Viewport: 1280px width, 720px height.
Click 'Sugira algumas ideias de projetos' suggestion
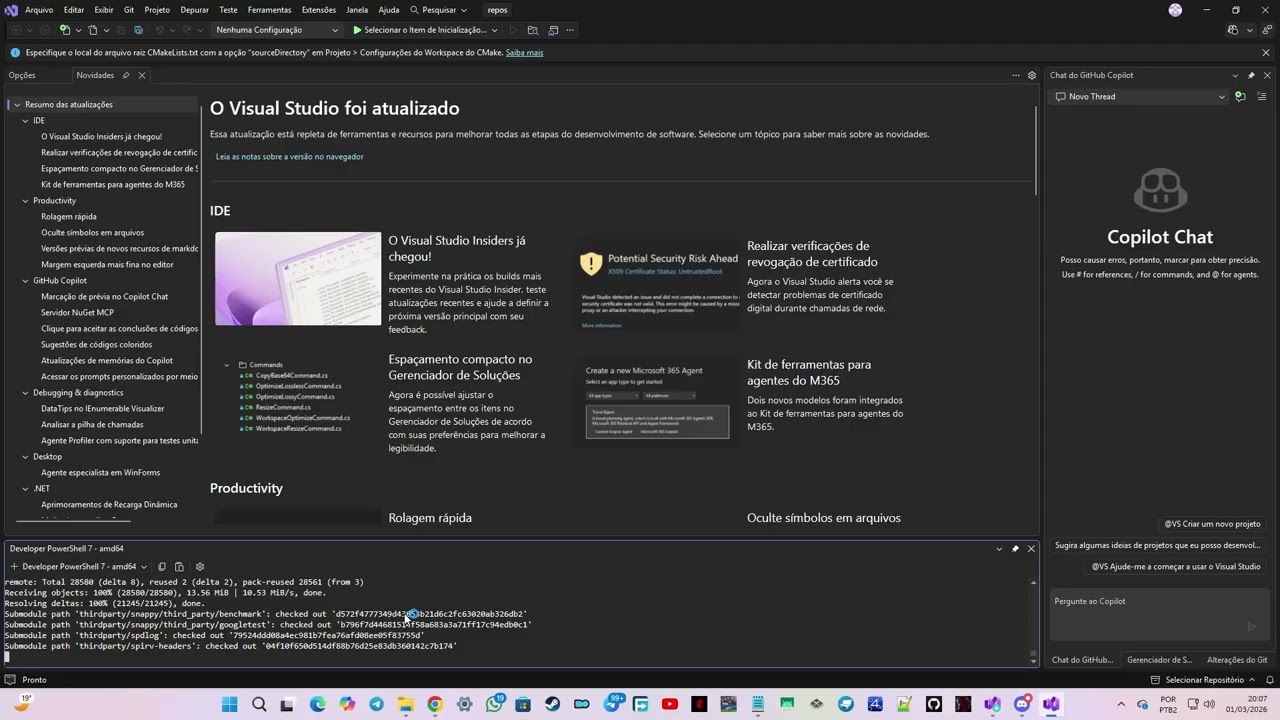pyautogui.click(x=1158, y=545)
